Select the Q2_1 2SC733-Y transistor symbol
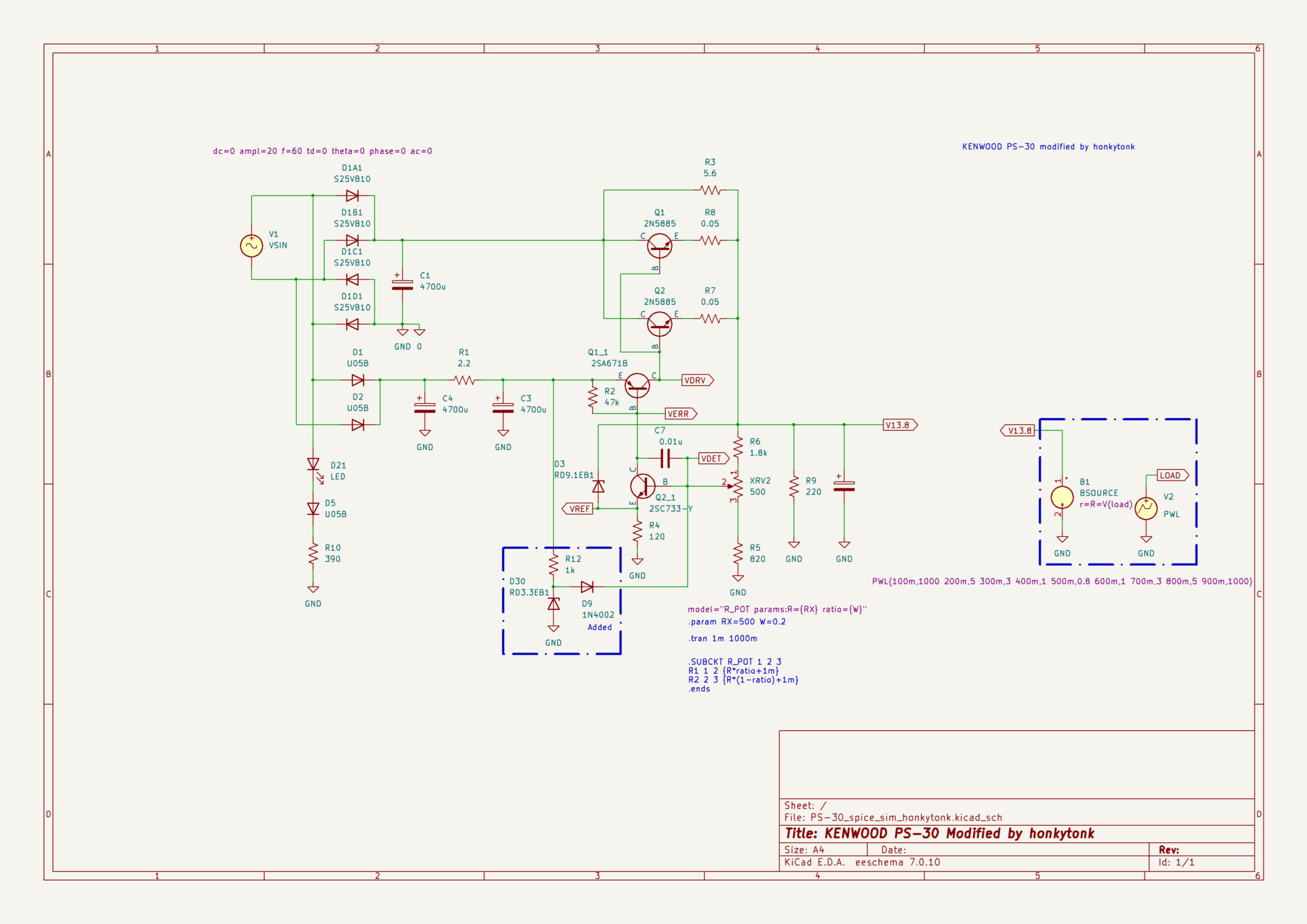Screen dimensions: 1307x924 point(642,486)
